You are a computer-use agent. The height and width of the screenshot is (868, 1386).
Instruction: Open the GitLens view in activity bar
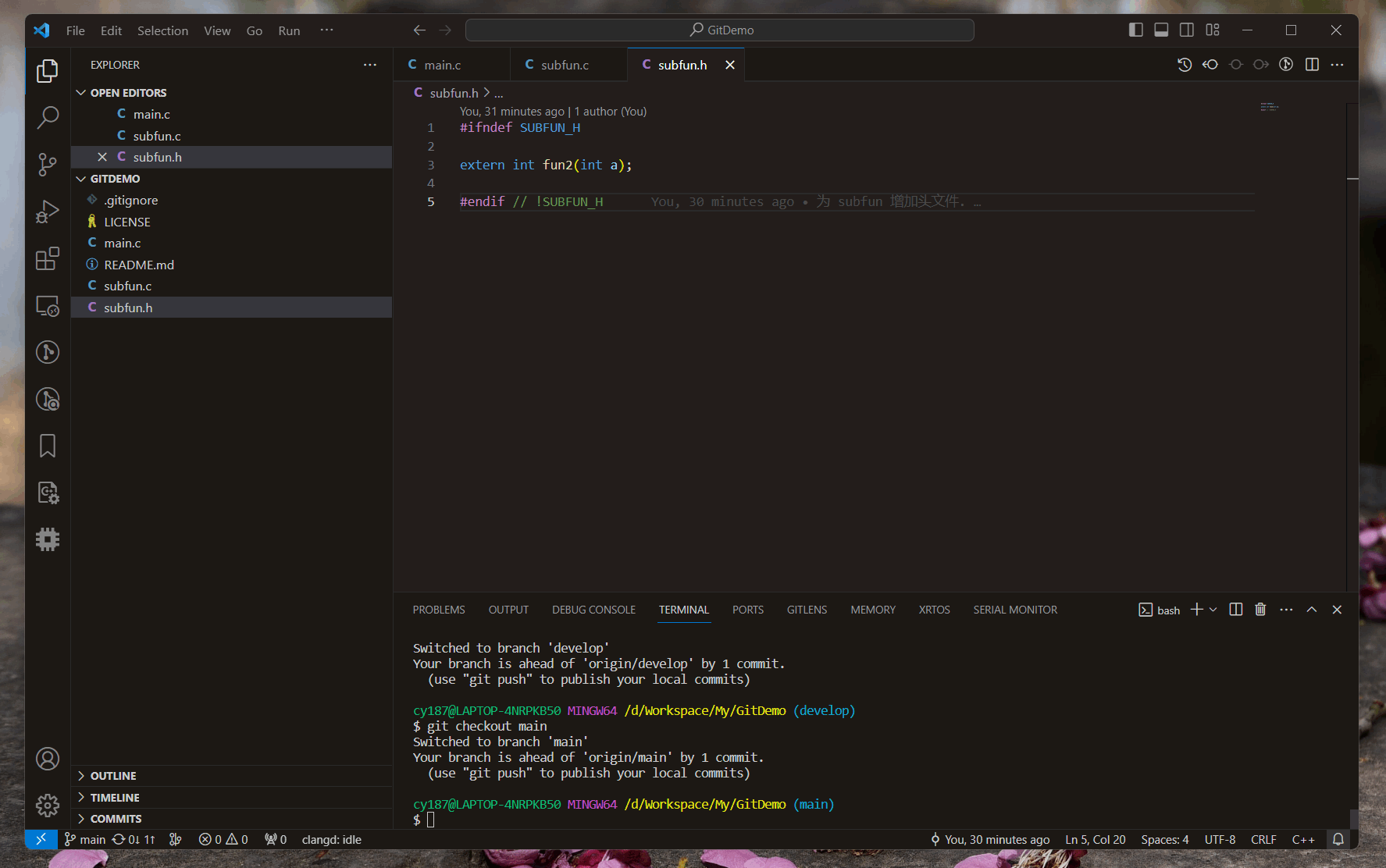pos(48,352)
